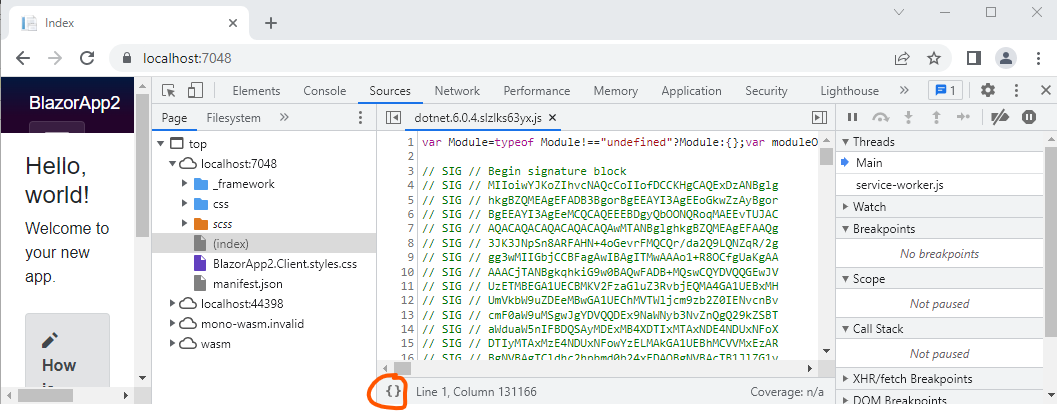
Task: Reload the localhost page
Action: 86,58
